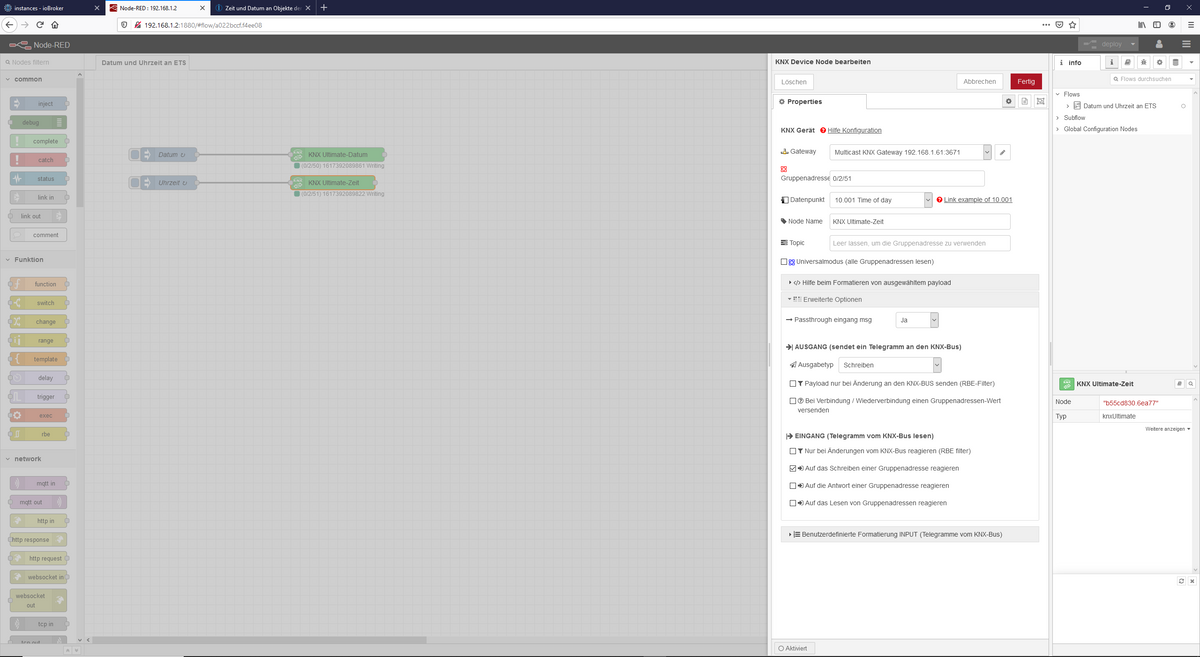
Task: Click the Topic input field
Action: coord(920,243)
